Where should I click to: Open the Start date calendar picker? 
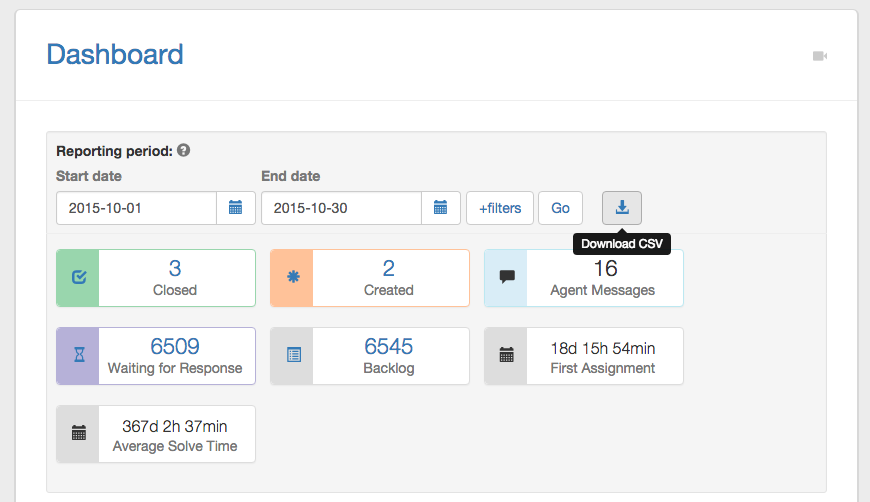tap(235, 208)
